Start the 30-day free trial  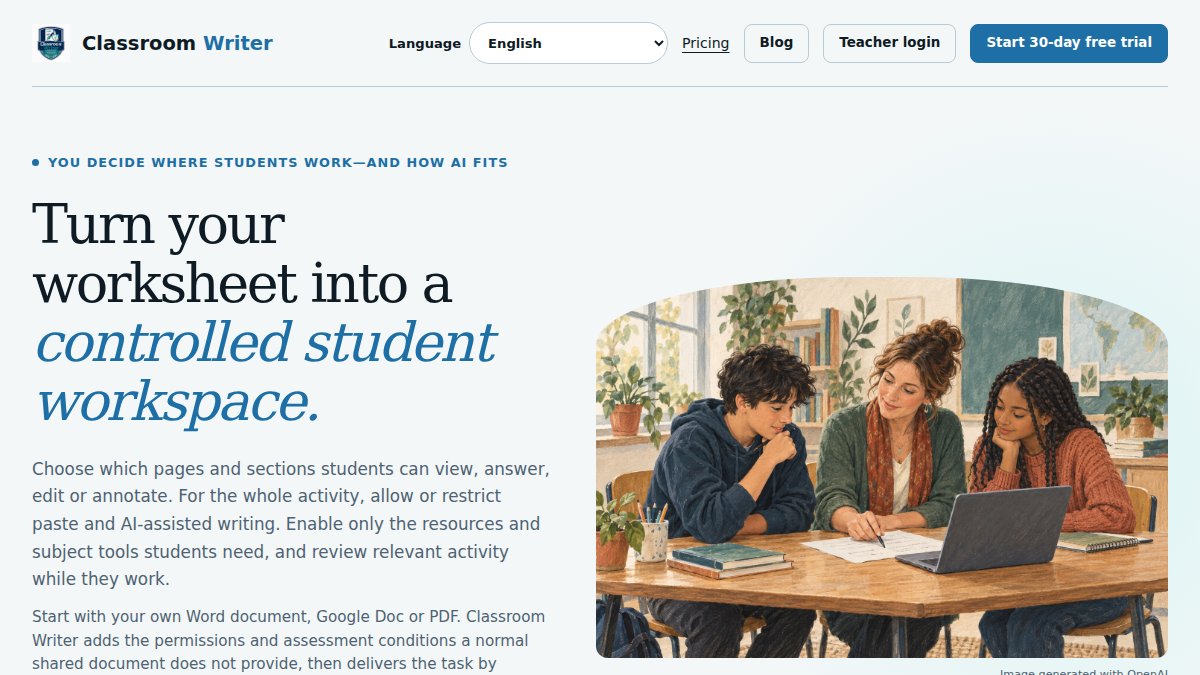(x=1069, y=43)
